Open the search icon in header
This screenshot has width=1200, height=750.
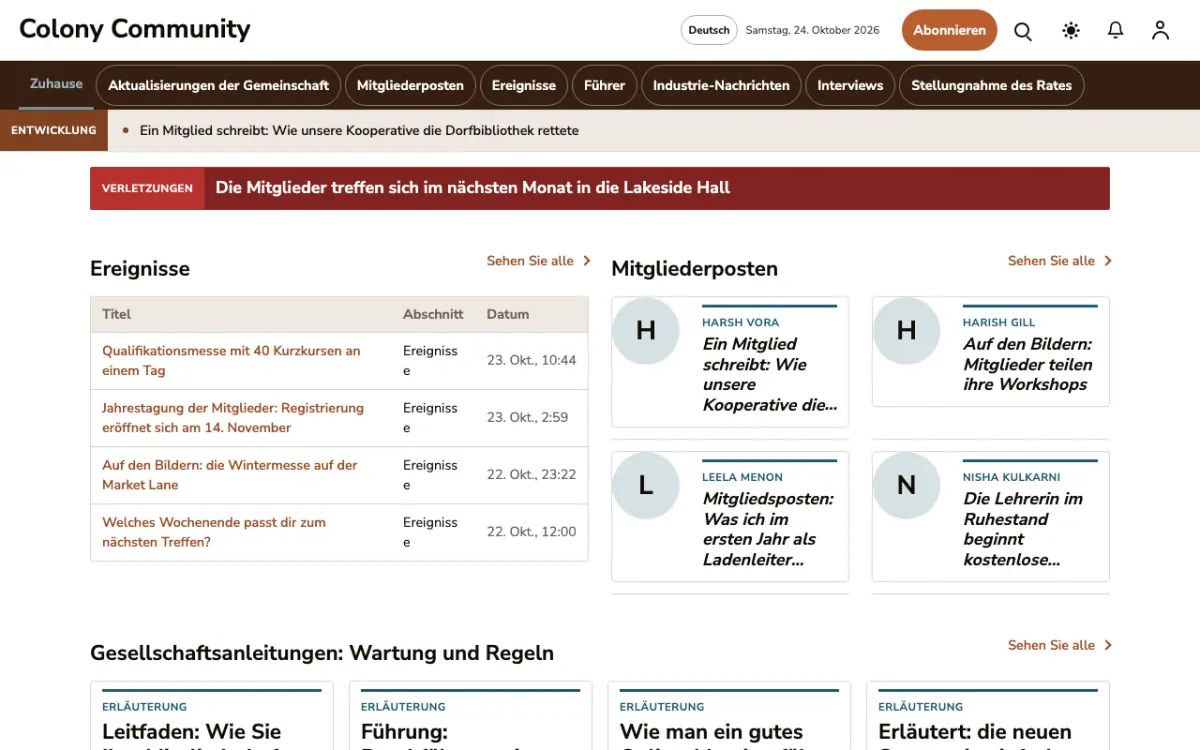click(1023, 31)
